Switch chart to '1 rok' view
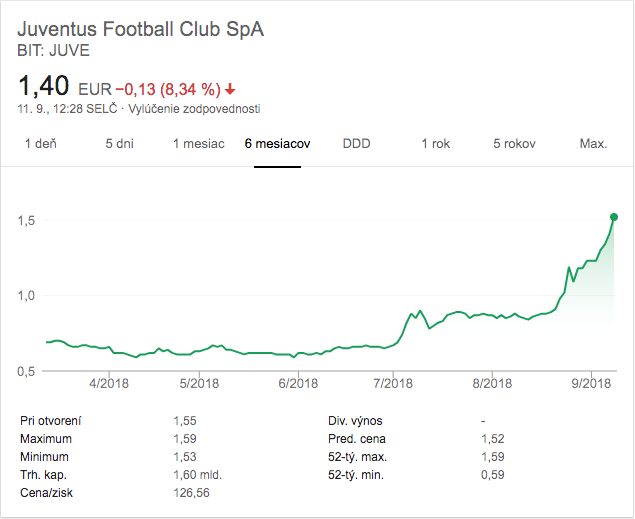 tap(435, 144)
